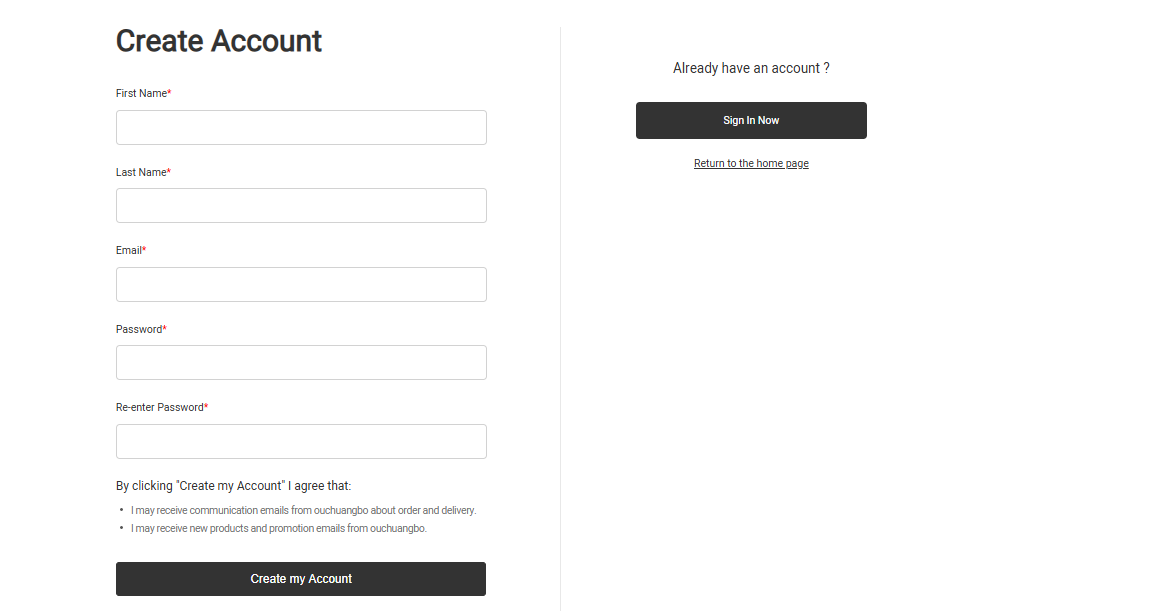
Task: Open the Return to the home page link
Action: pyautogui.click(x=751, y=163)
